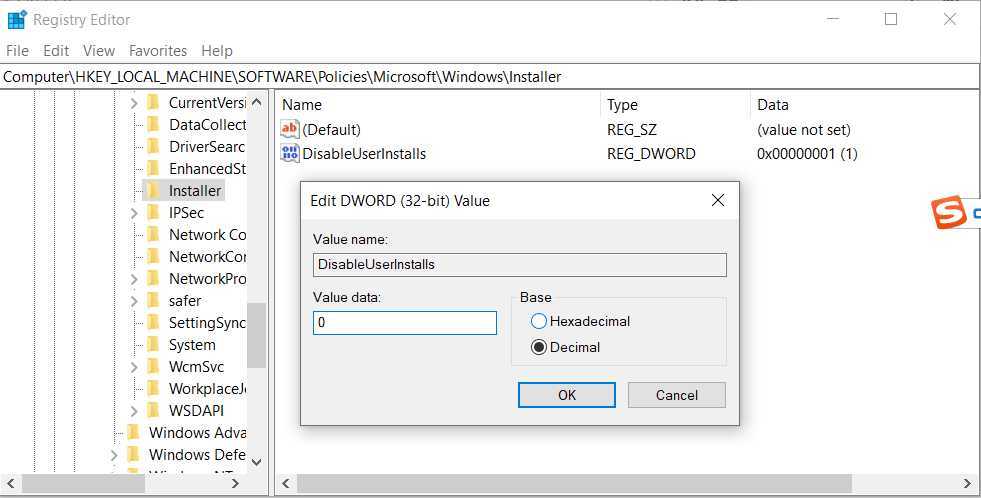Click the System folder icon

point(153,345)
